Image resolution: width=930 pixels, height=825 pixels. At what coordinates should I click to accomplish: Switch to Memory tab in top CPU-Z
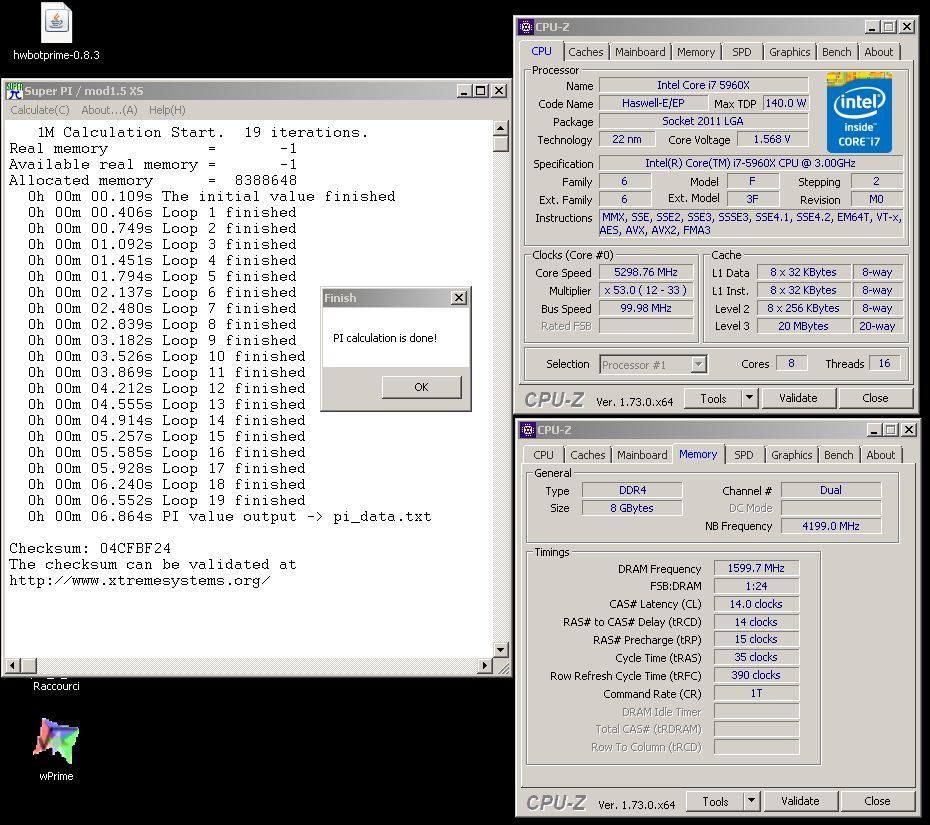[x=696, y=52]
